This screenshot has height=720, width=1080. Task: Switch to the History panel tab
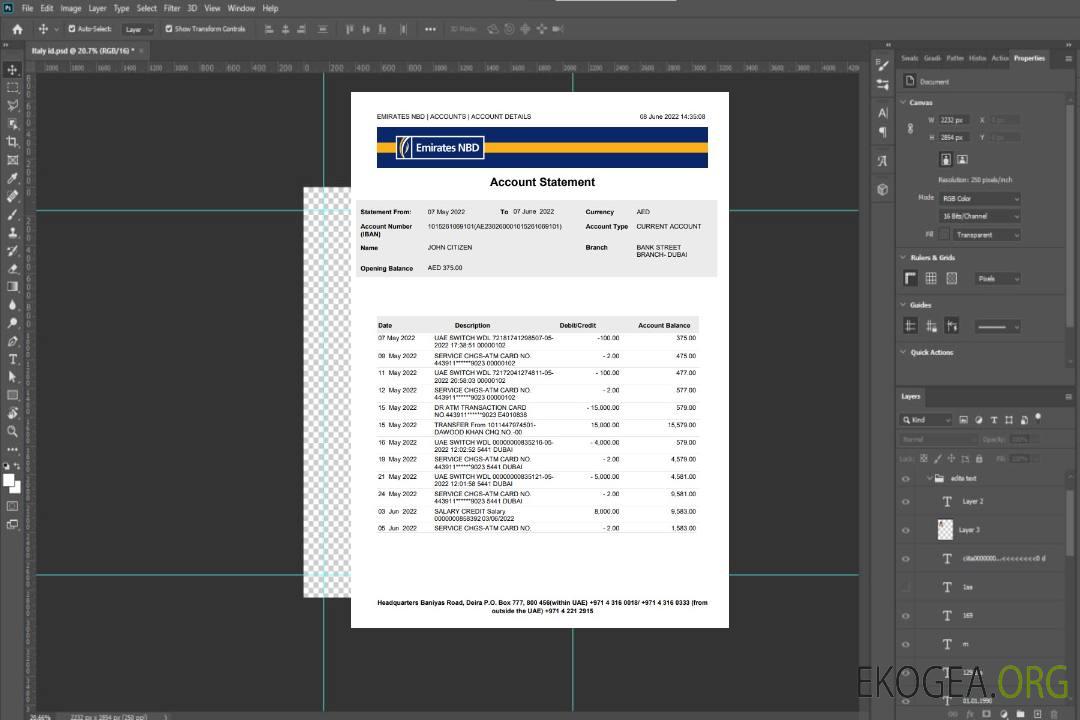point(977,58)
